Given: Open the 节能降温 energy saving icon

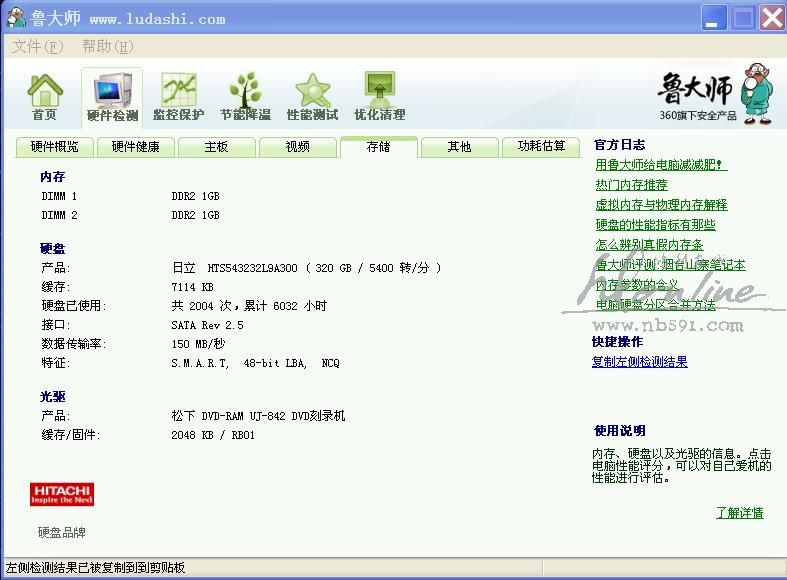Looking at the screenshot, I should tap(245, 97).
